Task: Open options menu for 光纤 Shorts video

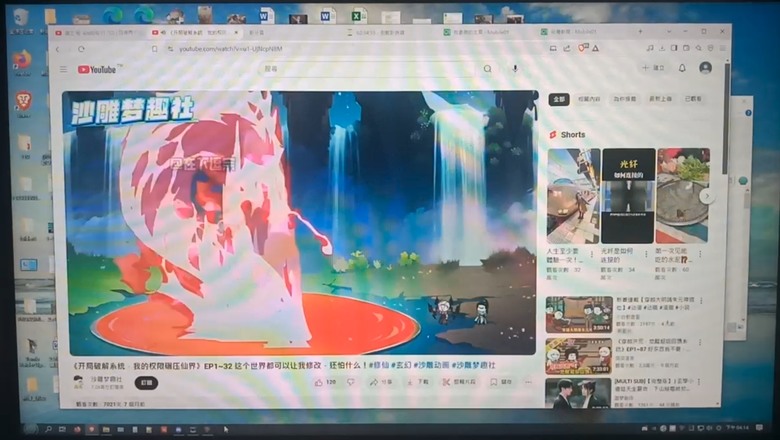Action: (646, 254)
